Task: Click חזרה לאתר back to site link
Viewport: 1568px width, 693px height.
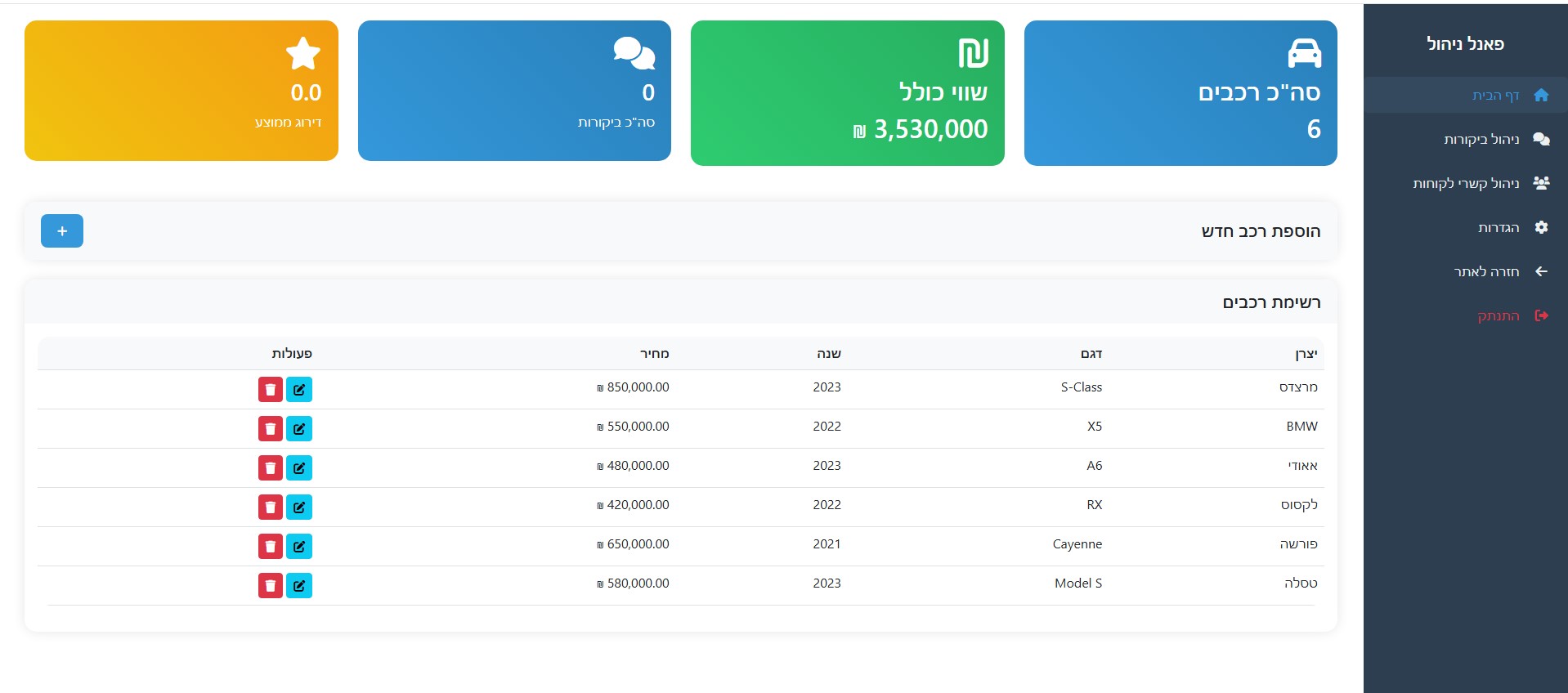Action: click(x=1486, y=272)
